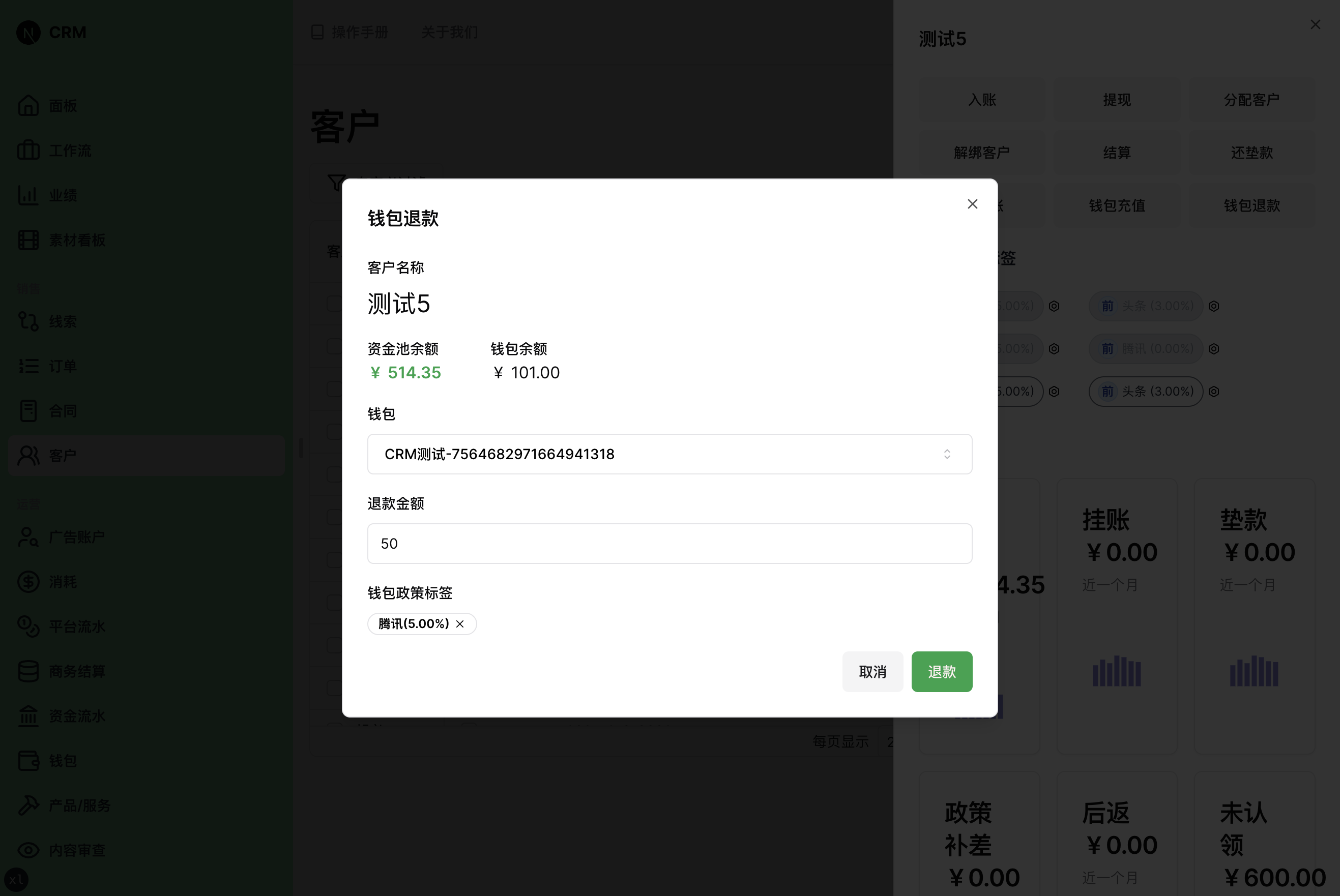Open the wallet dropdown CRM测试-7564682971664941318
Screen dimensions: 1340x896
point(669,454)
